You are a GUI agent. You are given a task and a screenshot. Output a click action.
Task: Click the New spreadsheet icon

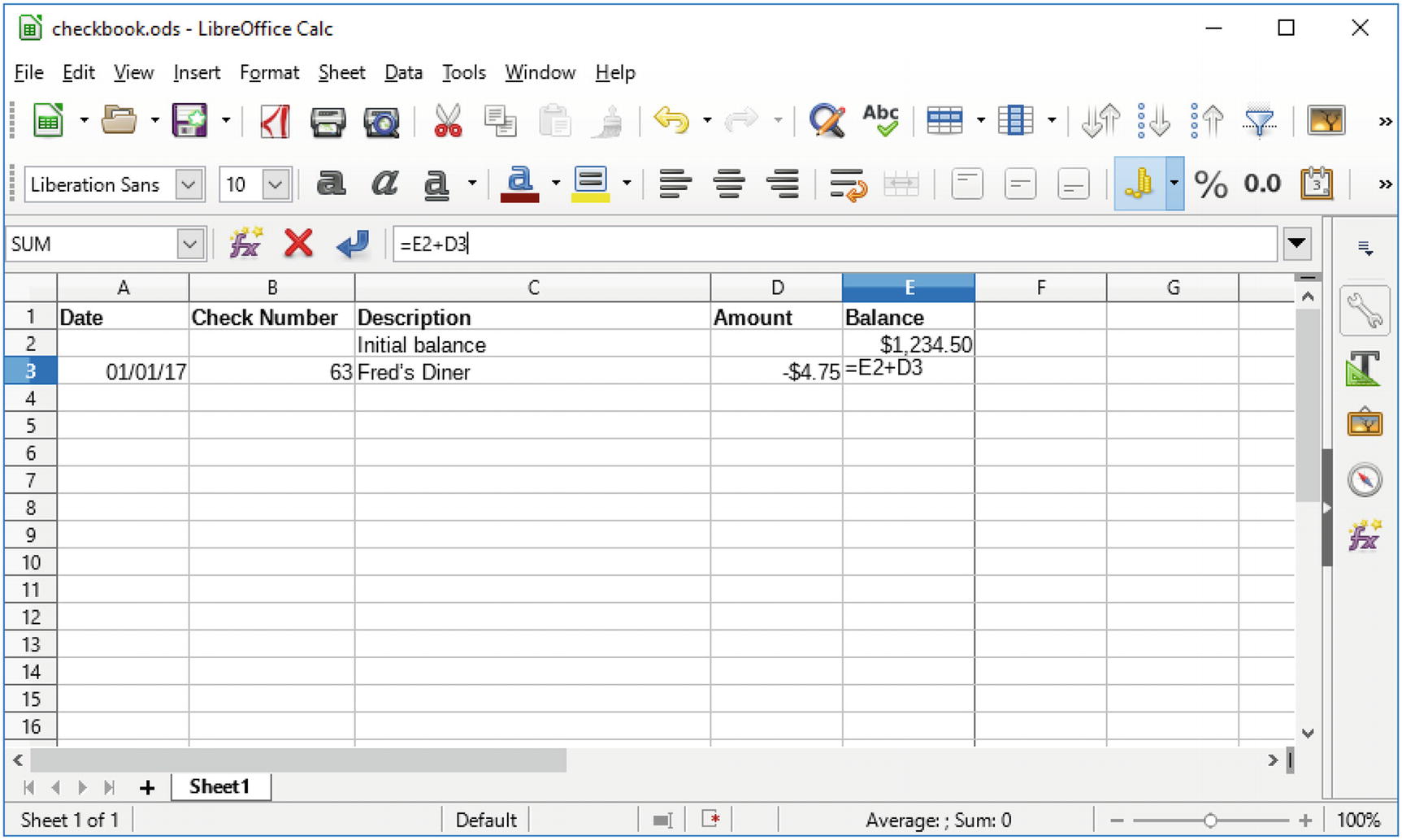click(48, 121)
